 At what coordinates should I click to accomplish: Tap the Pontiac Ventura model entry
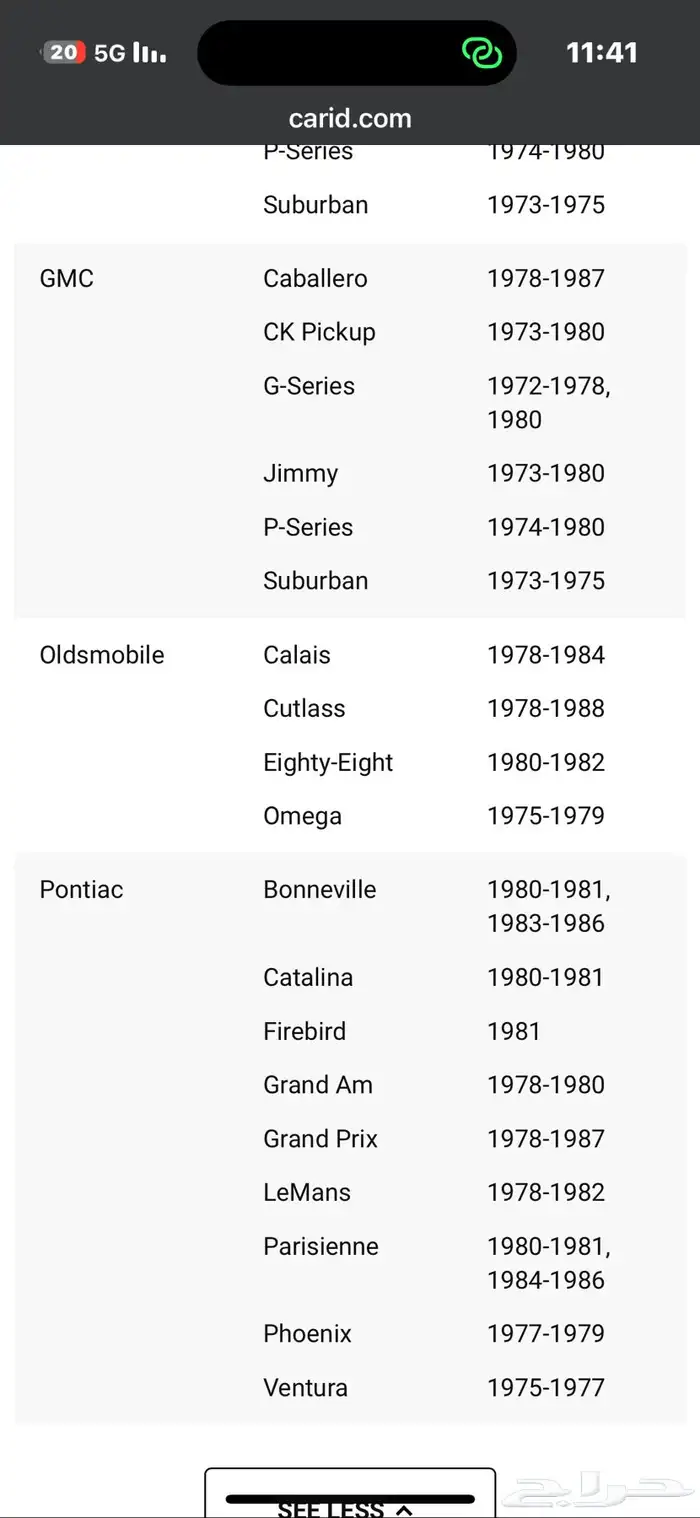[306, 1387]
